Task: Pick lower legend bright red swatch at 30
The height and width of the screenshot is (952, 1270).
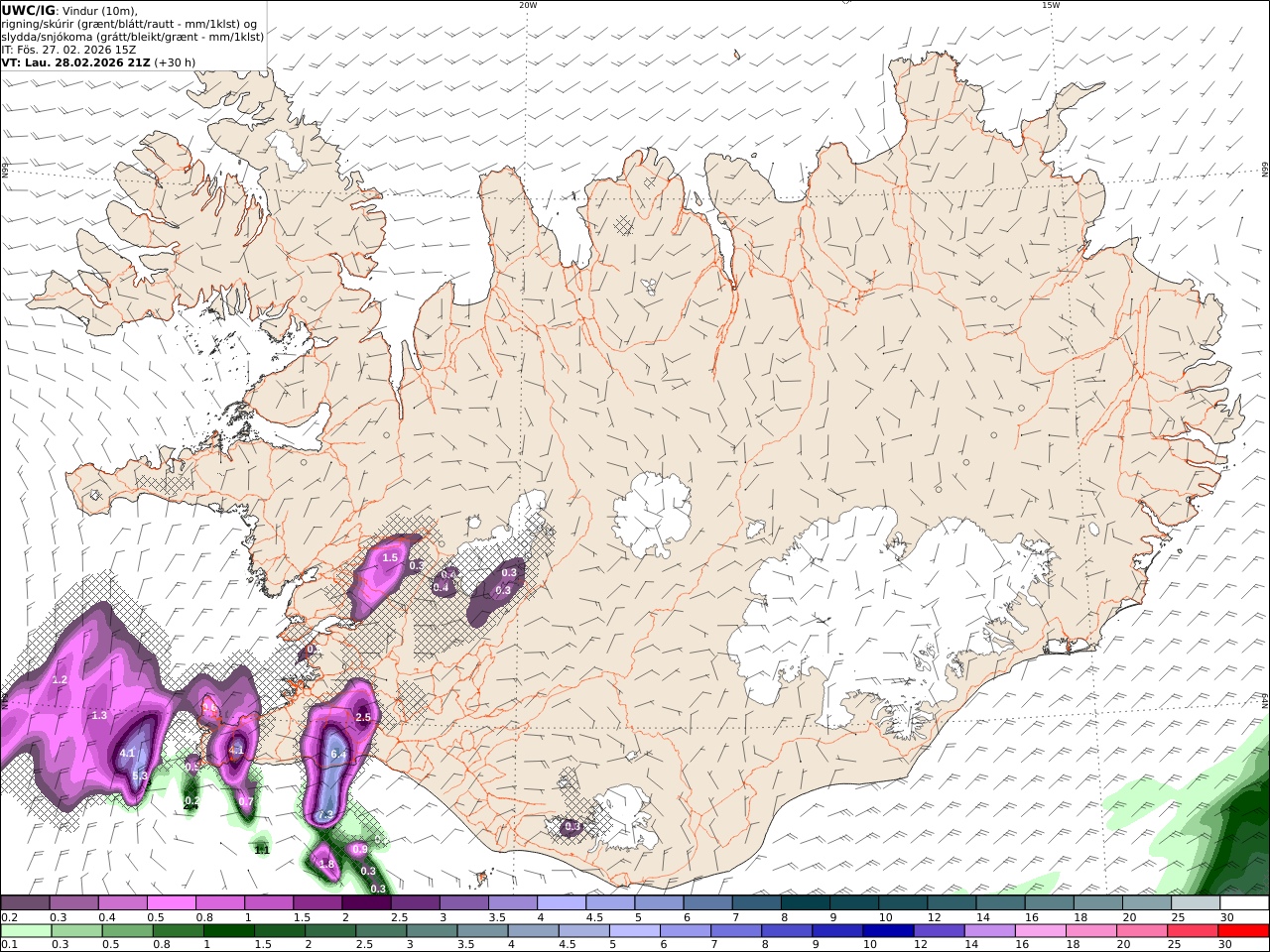Action: (1244, 931)
